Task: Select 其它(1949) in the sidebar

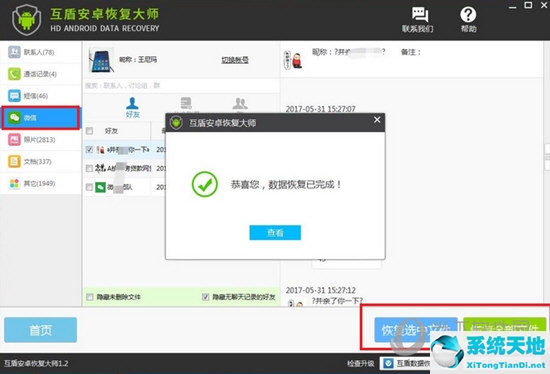Action: (40, 183)
